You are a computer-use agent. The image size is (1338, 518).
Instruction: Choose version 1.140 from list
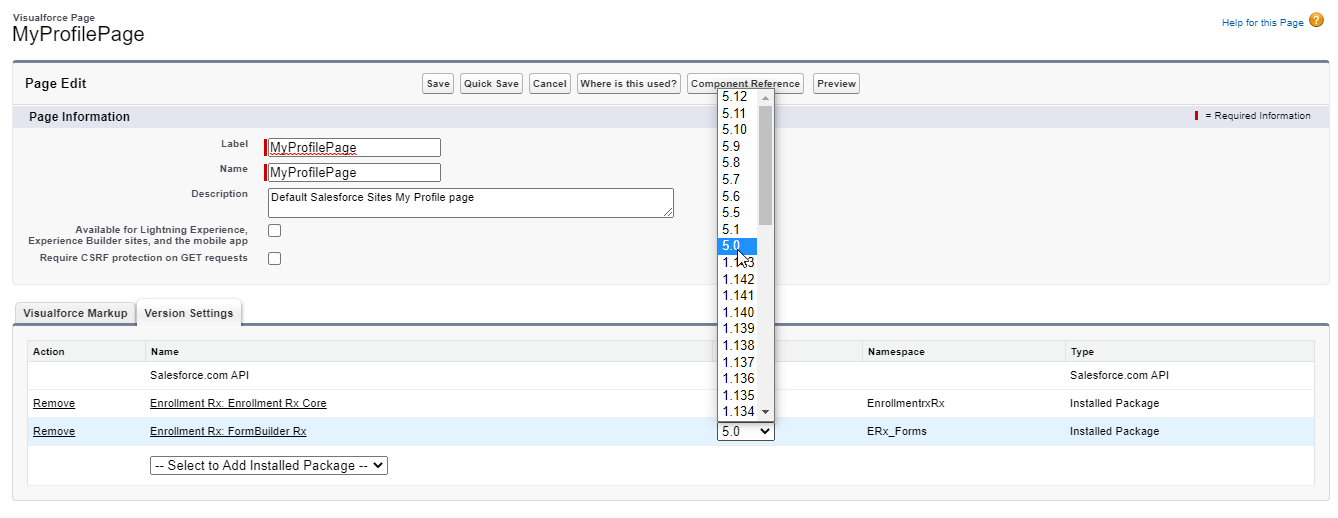pos(738,312)
